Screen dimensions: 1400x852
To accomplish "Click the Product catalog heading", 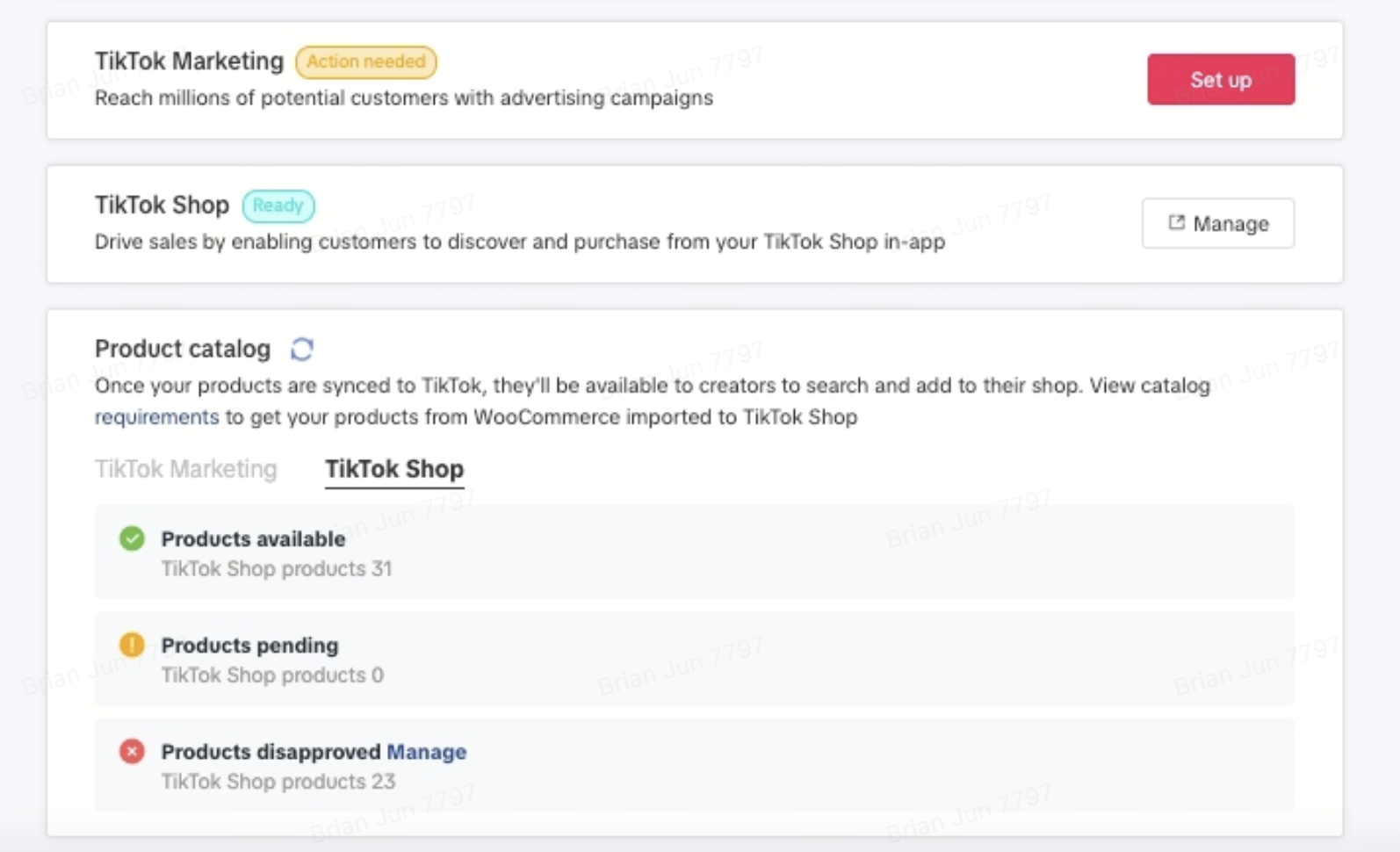I will point(183,350).
